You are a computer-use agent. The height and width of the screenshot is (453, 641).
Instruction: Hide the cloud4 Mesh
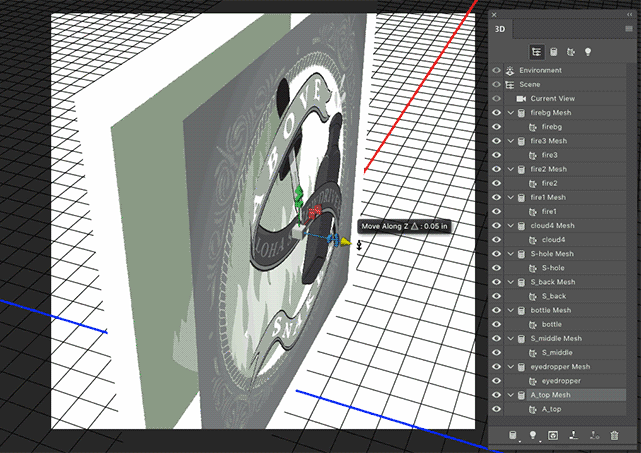pos(496,226)
